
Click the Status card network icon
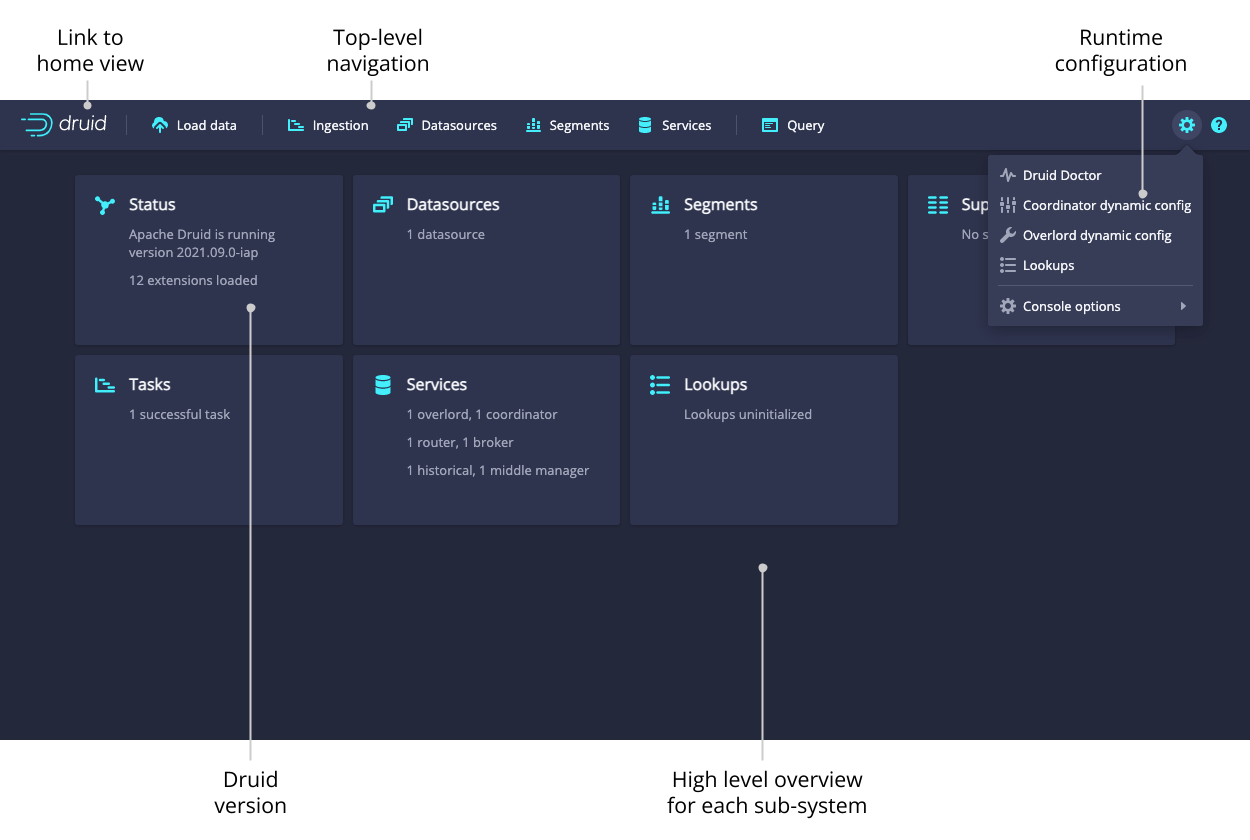click(x=105, y=205)
